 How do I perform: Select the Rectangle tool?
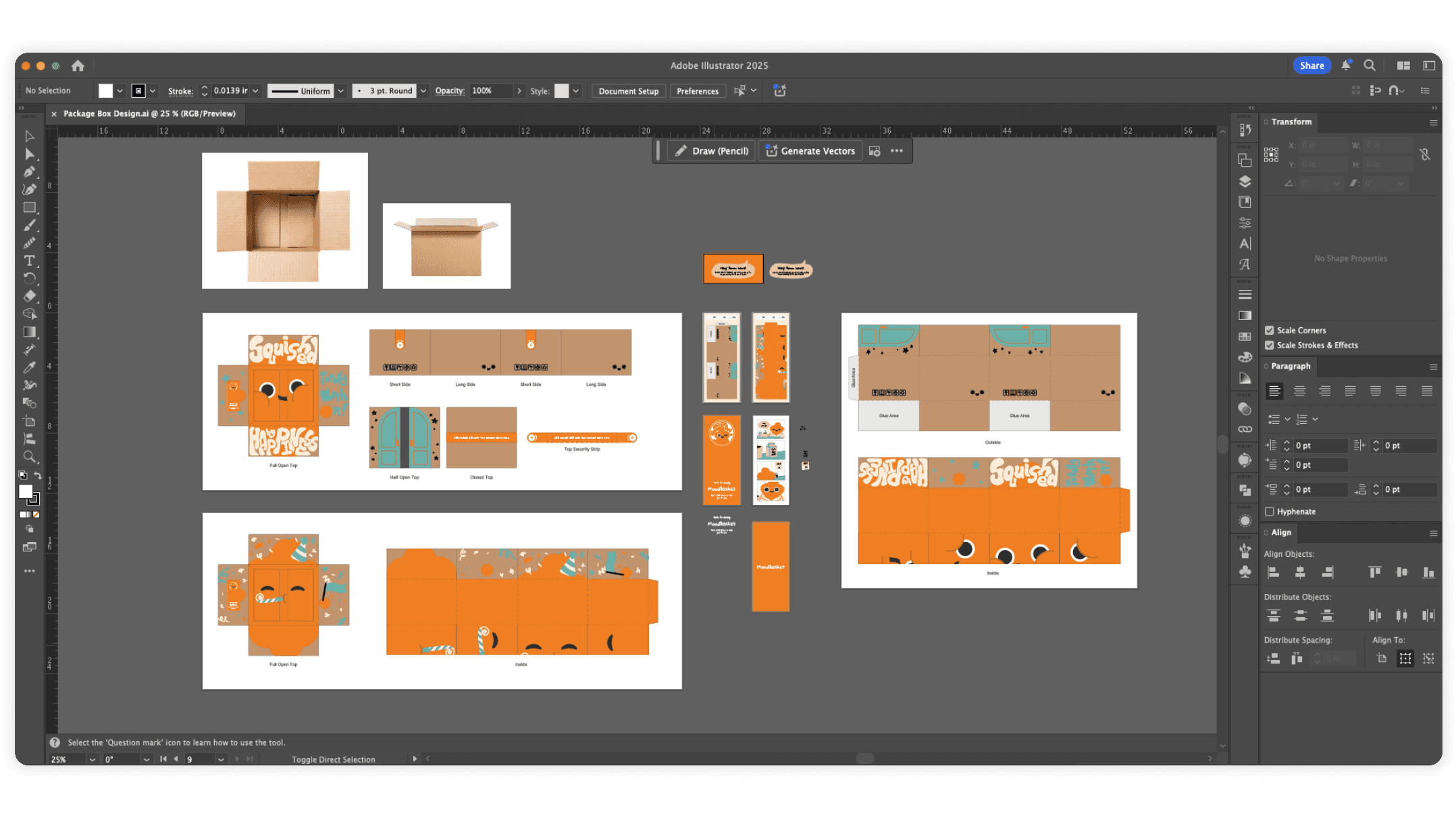click(x=30, y=207)
